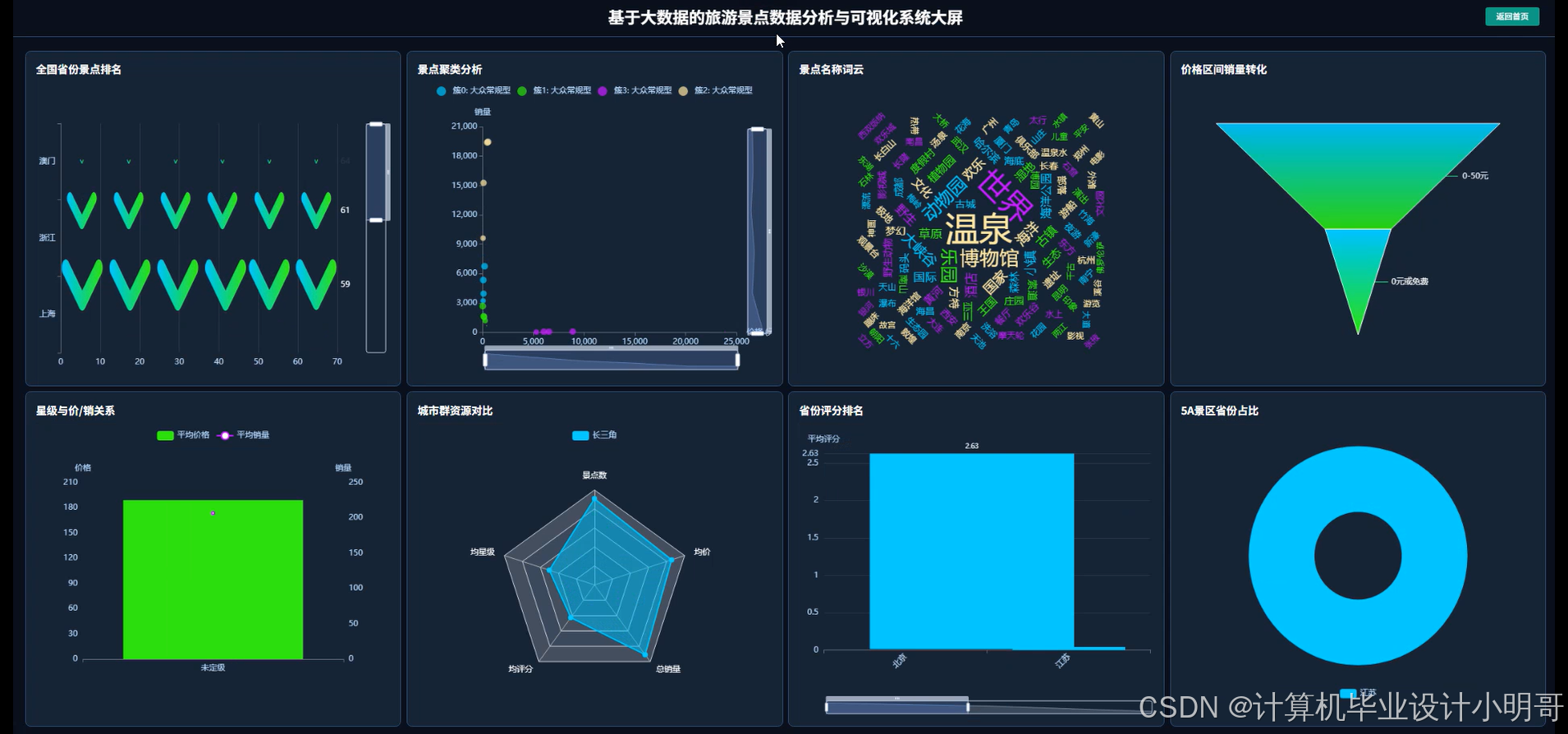Toggle the 平均价格 legend item

point(183,435)
